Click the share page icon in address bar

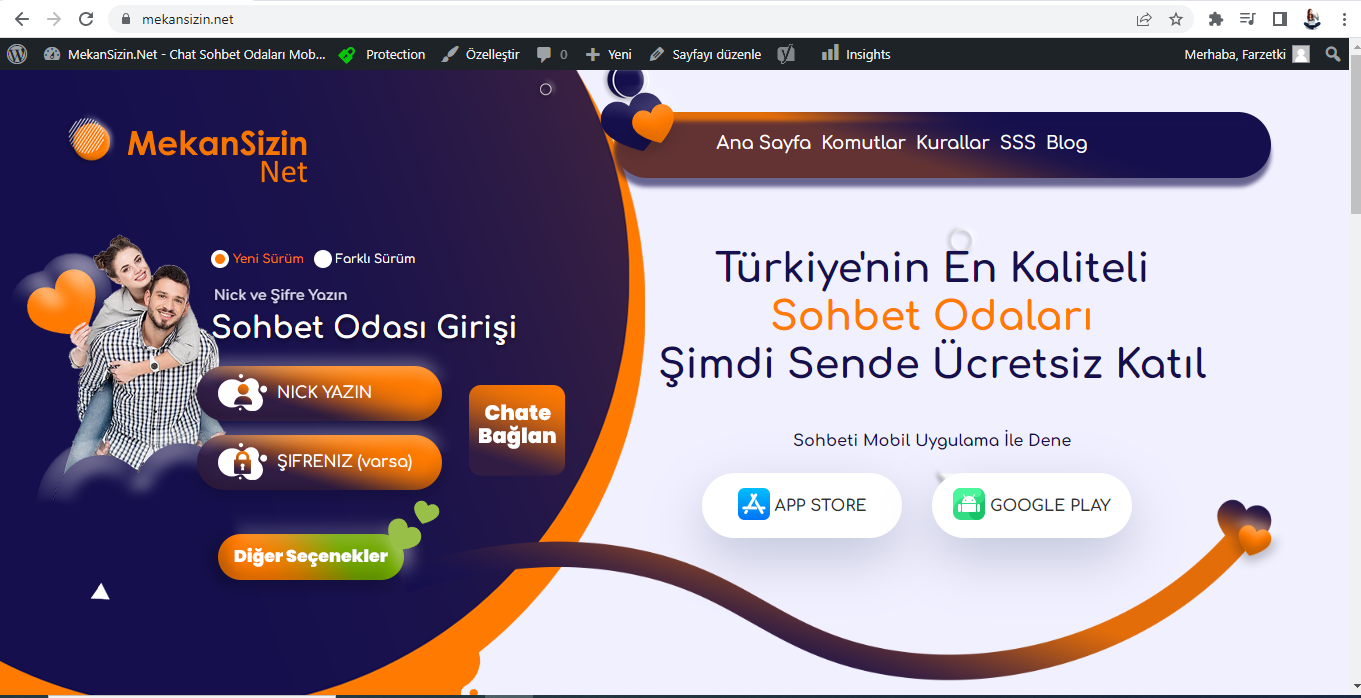pos(1144,19)
